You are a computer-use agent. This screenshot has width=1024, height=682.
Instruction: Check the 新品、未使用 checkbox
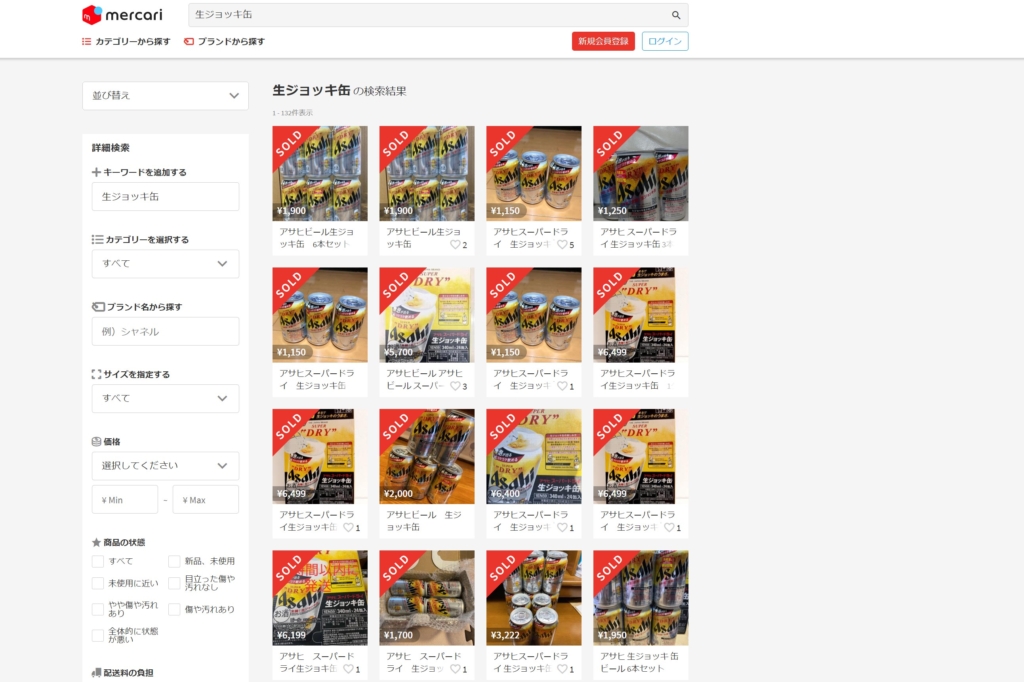[174, 561]
